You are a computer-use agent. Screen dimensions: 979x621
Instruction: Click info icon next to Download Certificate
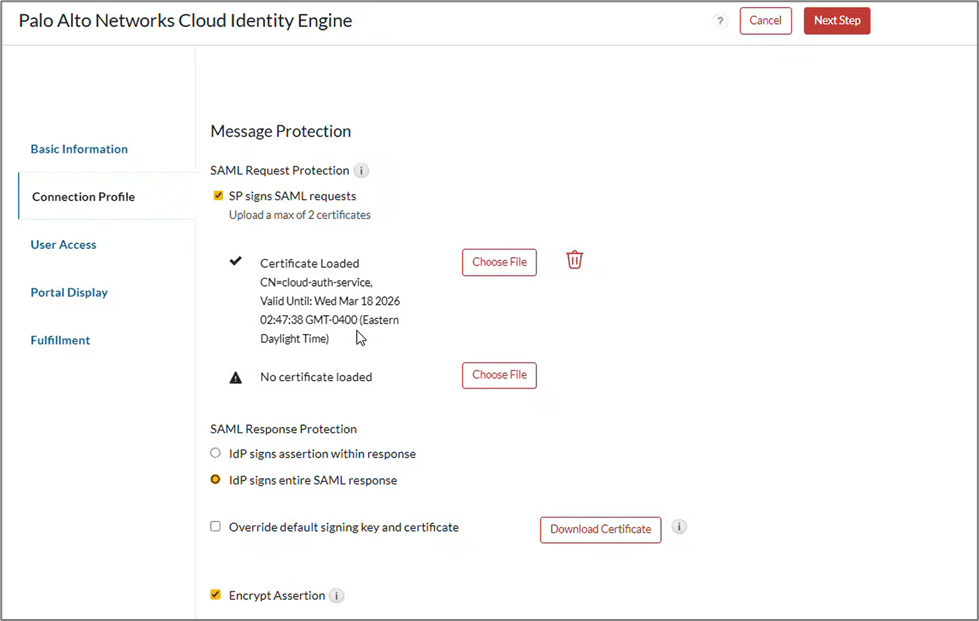pos(679,527)
